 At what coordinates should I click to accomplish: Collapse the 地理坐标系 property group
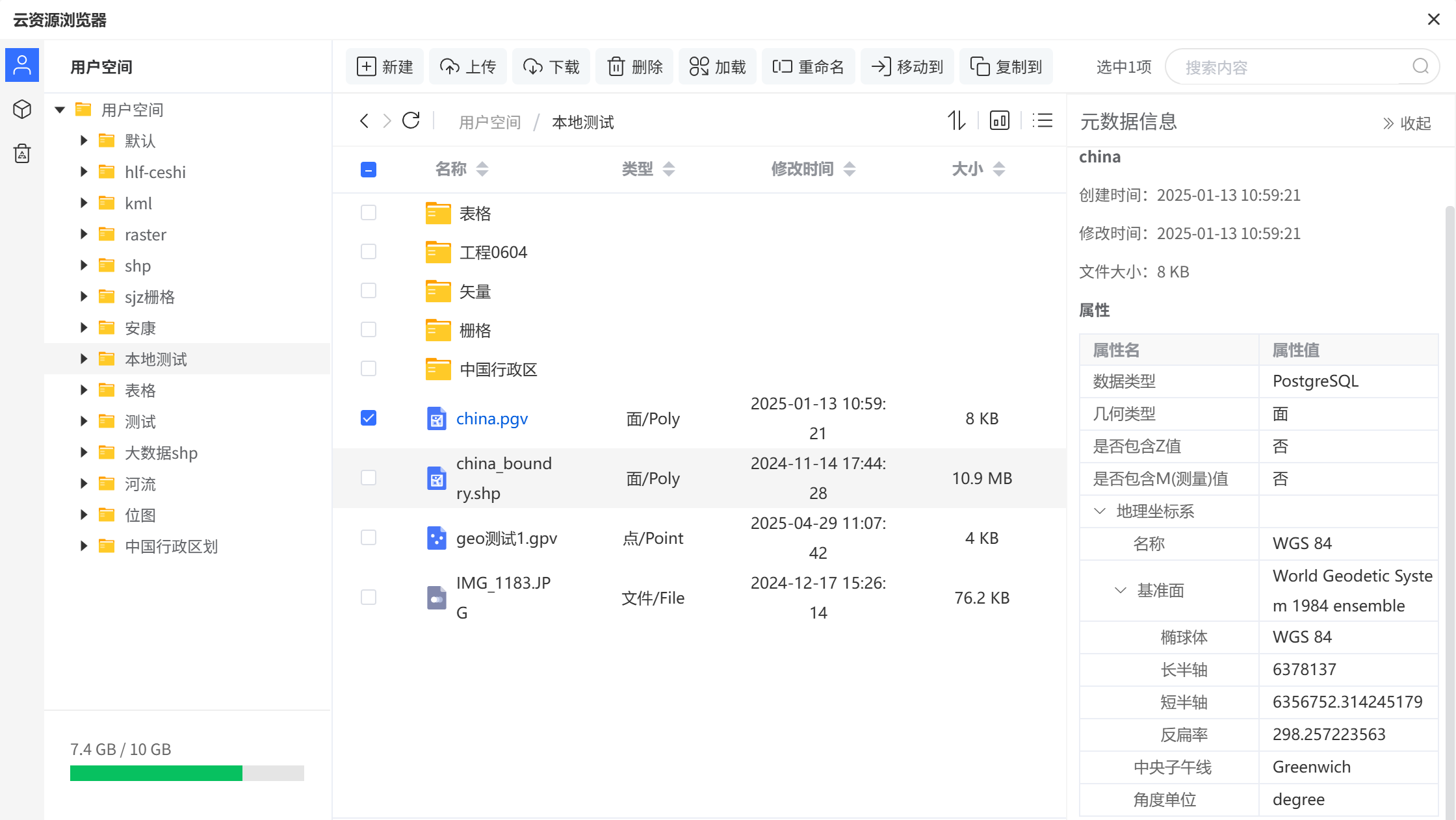[x=1100, y=511]
